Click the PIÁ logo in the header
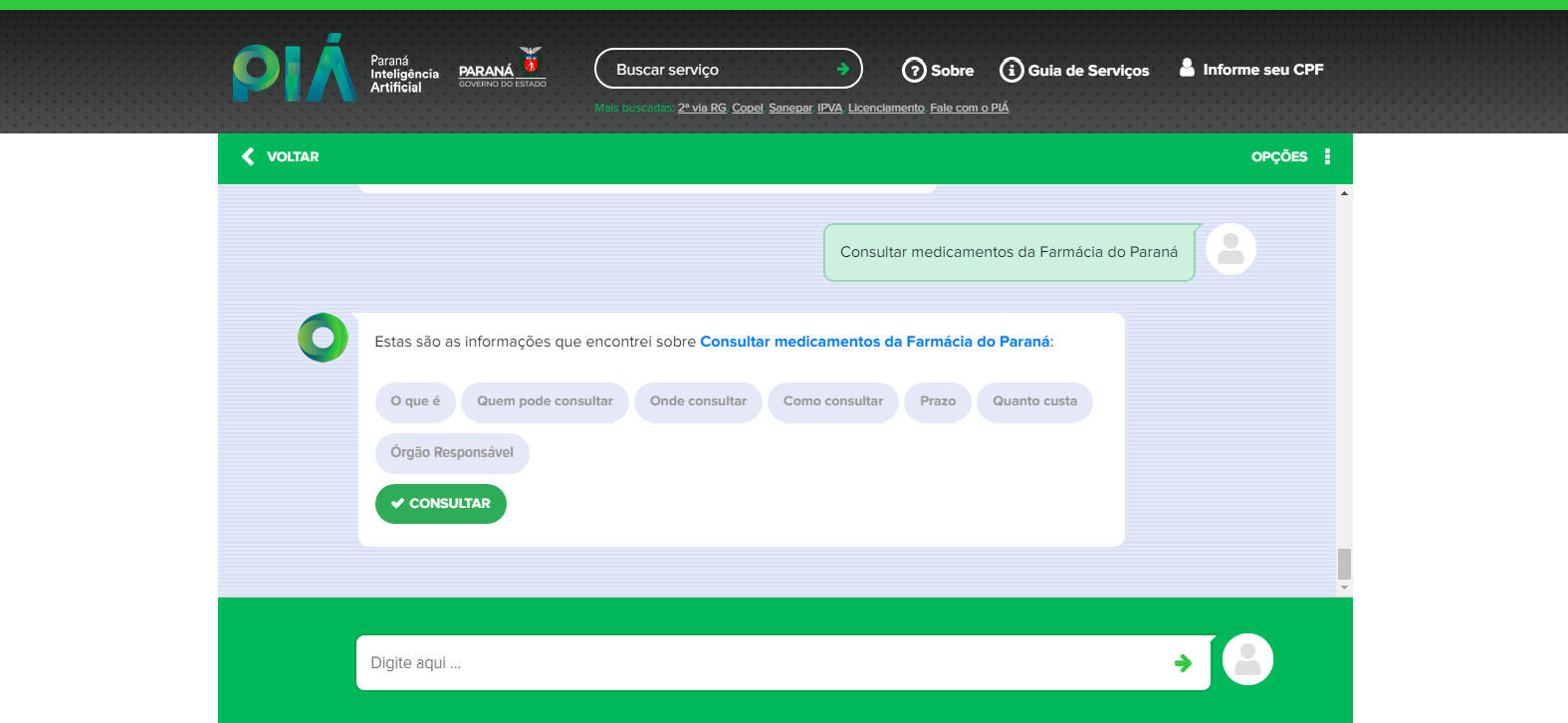 click(294, 70)
